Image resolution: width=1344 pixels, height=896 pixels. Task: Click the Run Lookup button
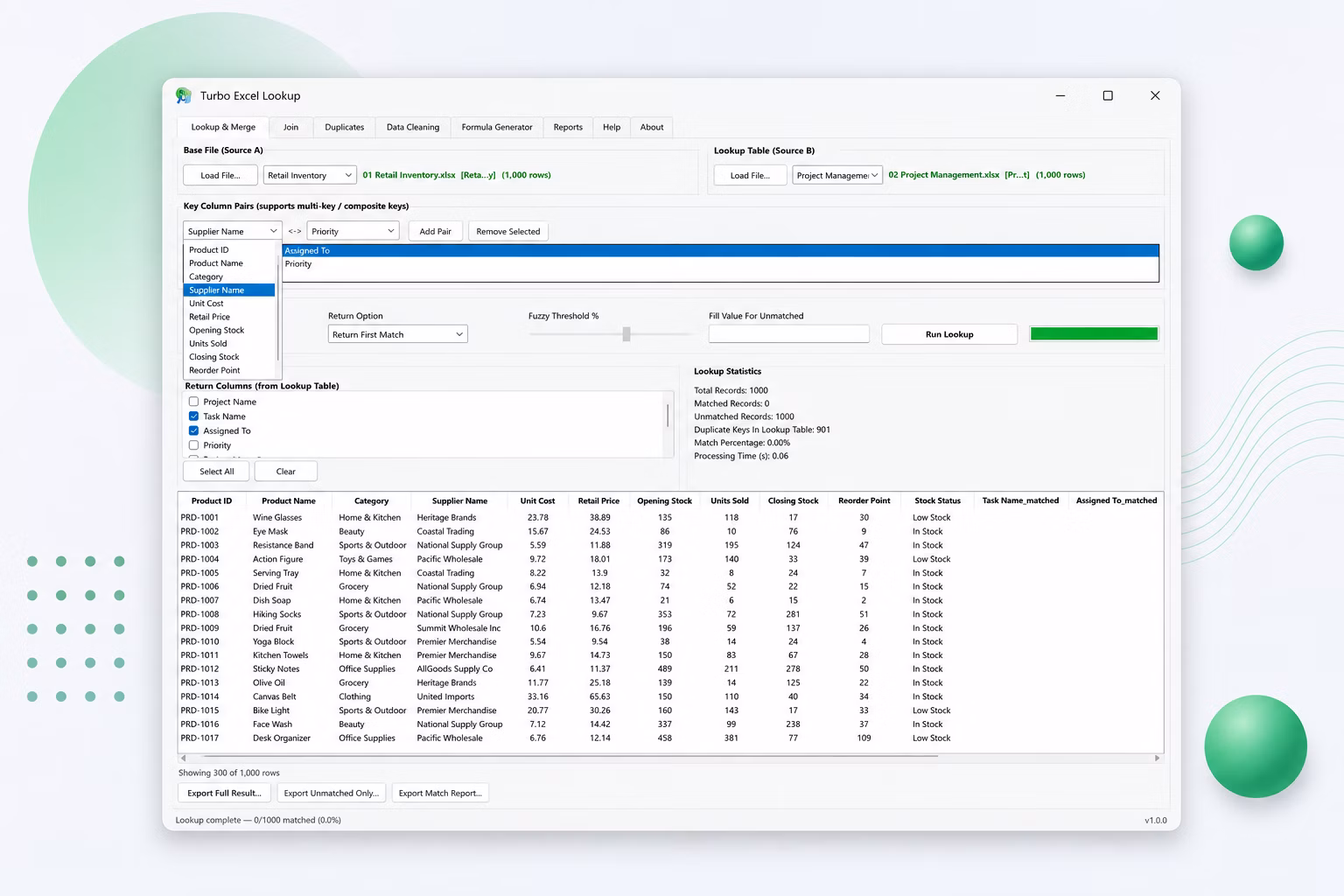pos(949,334)
